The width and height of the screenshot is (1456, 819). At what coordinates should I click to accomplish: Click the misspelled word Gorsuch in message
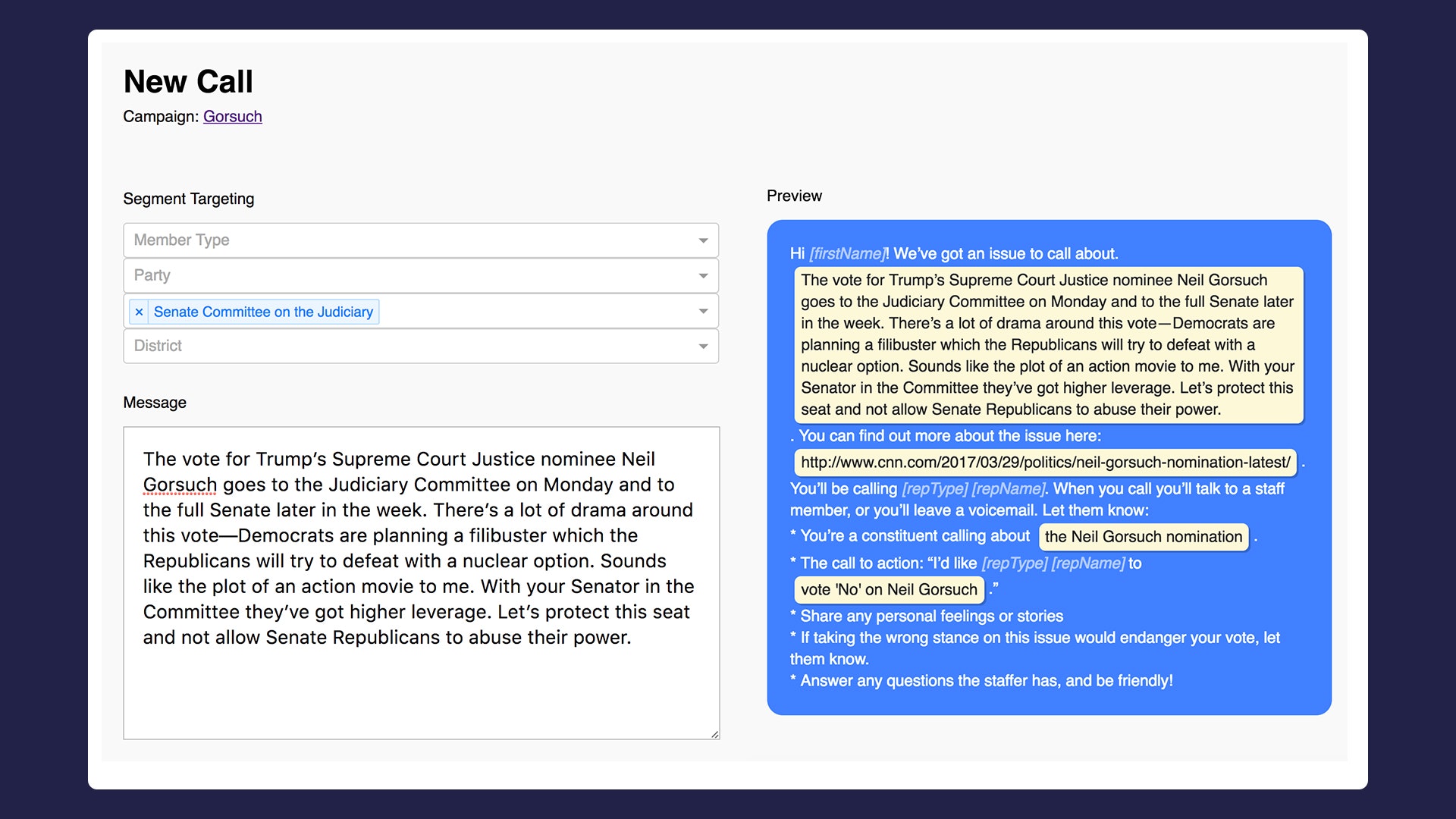coord(180,485)
